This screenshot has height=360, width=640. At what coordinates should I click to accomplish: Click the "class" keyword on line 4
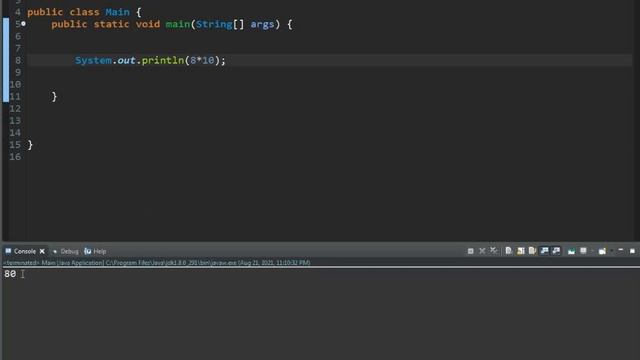[x=84, y=12]
